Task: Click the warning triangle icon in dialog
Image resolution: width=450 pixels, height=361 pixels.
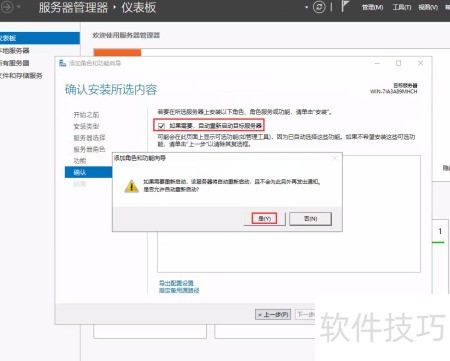Action: click(x=132, y=186)
